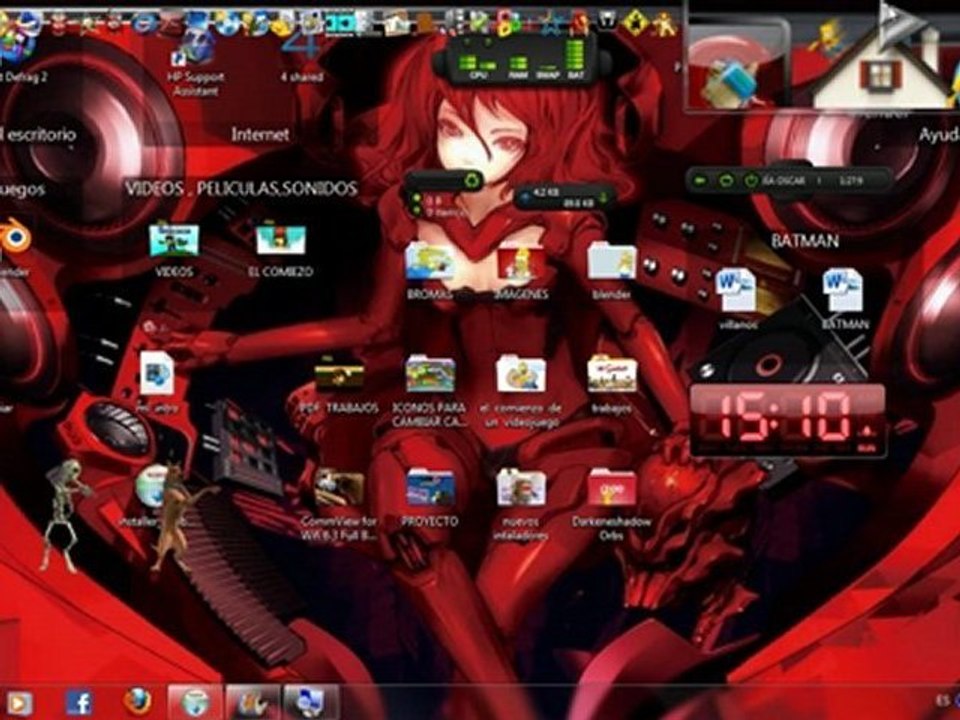This screenshot has width=960, height=720.
Task: Click the CPU RAM meter gadget
Action: click(x=522, y=59)
